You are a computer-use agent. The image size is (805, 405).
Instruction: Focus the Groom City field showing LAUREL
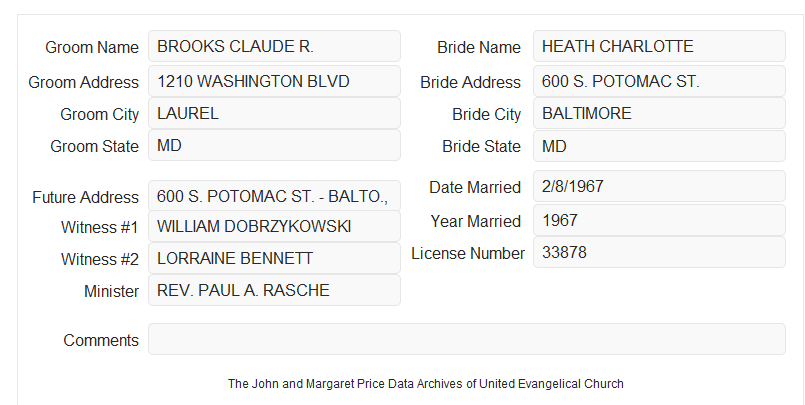274,113
